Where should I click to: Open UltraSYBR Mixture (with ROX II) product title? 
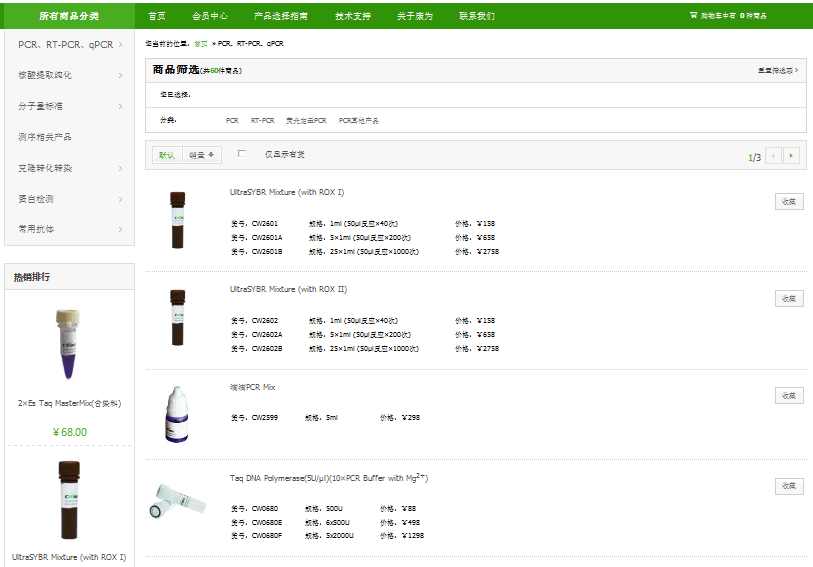tap(288, 289)
